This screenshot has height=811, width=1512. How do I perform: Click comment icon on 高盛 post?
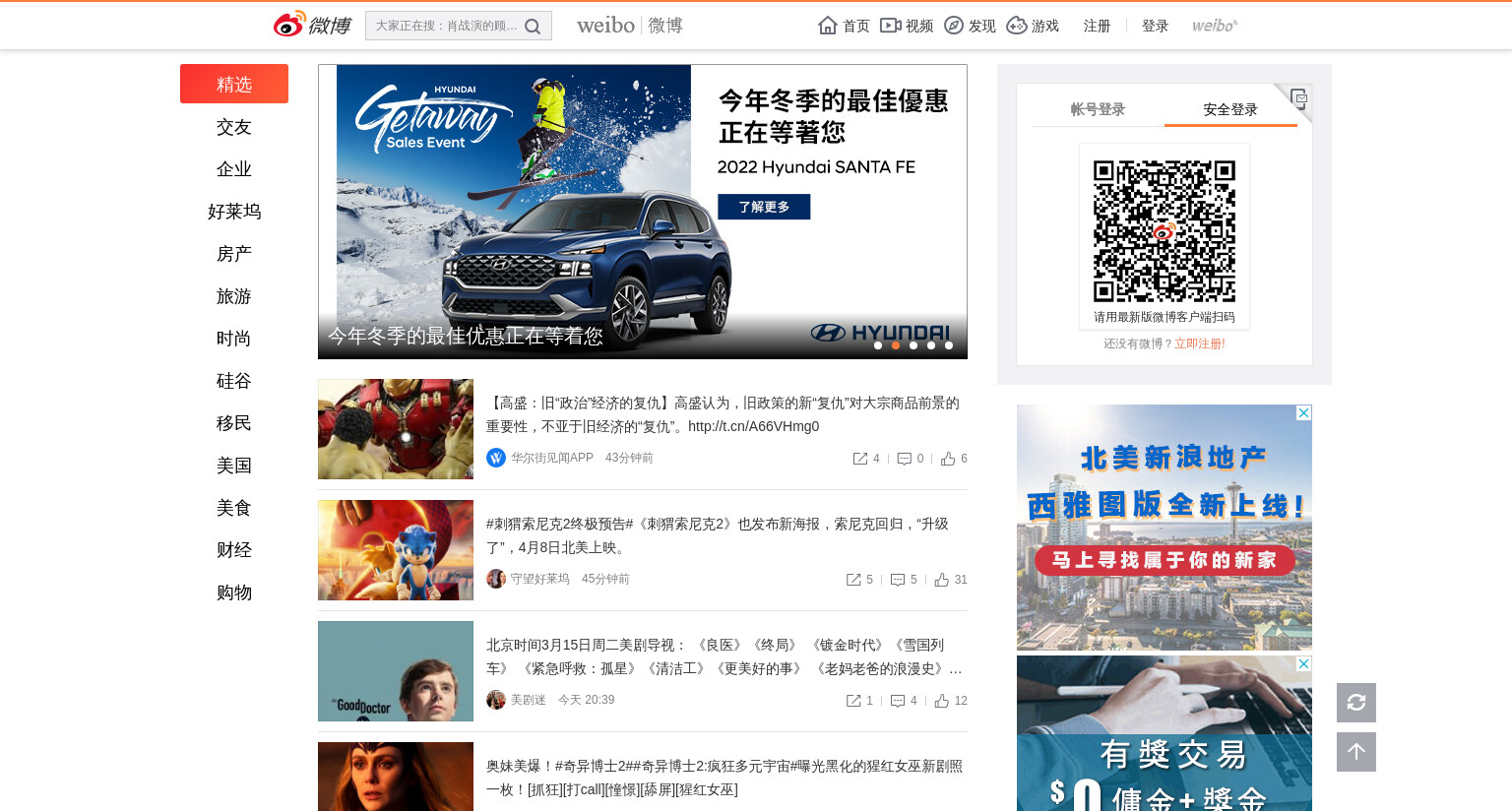tap(905, 459)
